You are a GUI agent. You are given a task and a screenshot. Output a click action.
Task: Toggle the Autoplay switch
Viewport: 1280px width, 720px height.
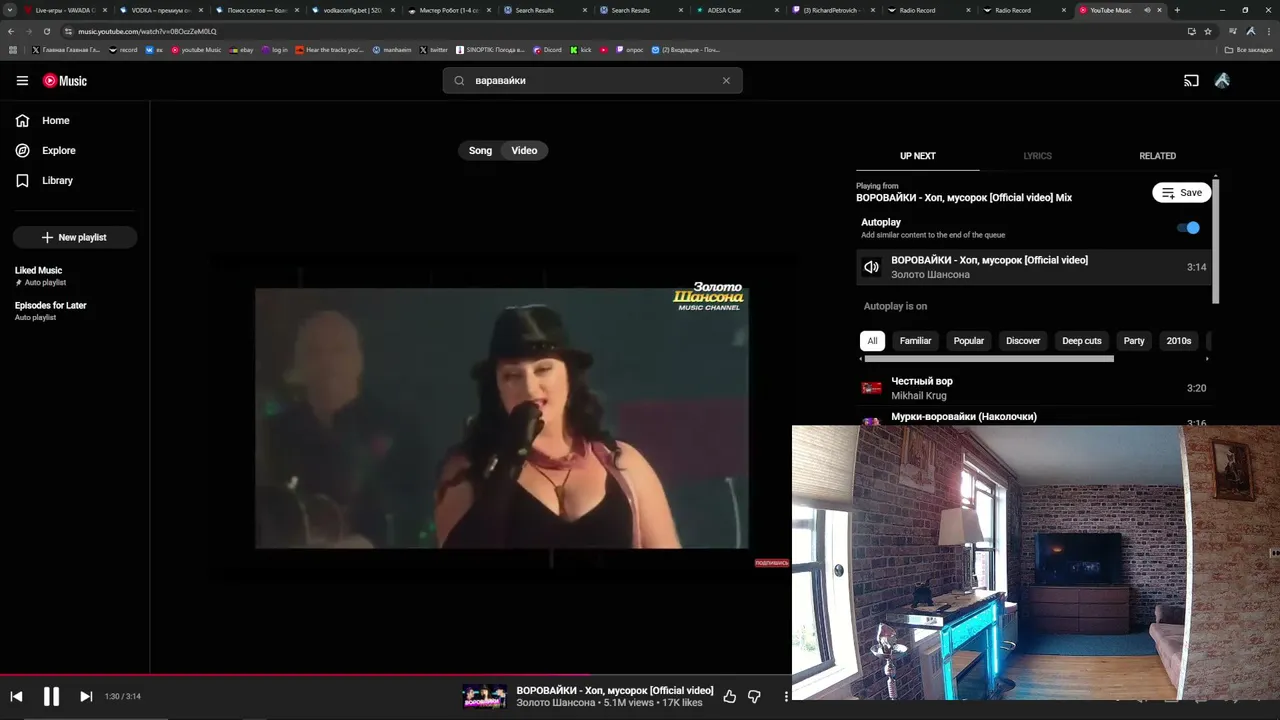tap(1188, 228)
